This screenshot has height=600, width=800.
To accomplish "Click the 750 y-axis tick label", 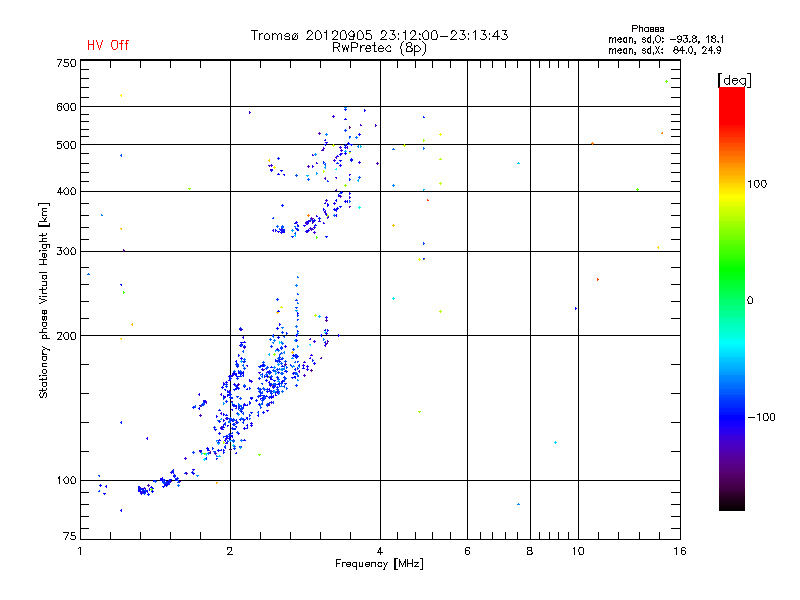I will pos(66,63).
